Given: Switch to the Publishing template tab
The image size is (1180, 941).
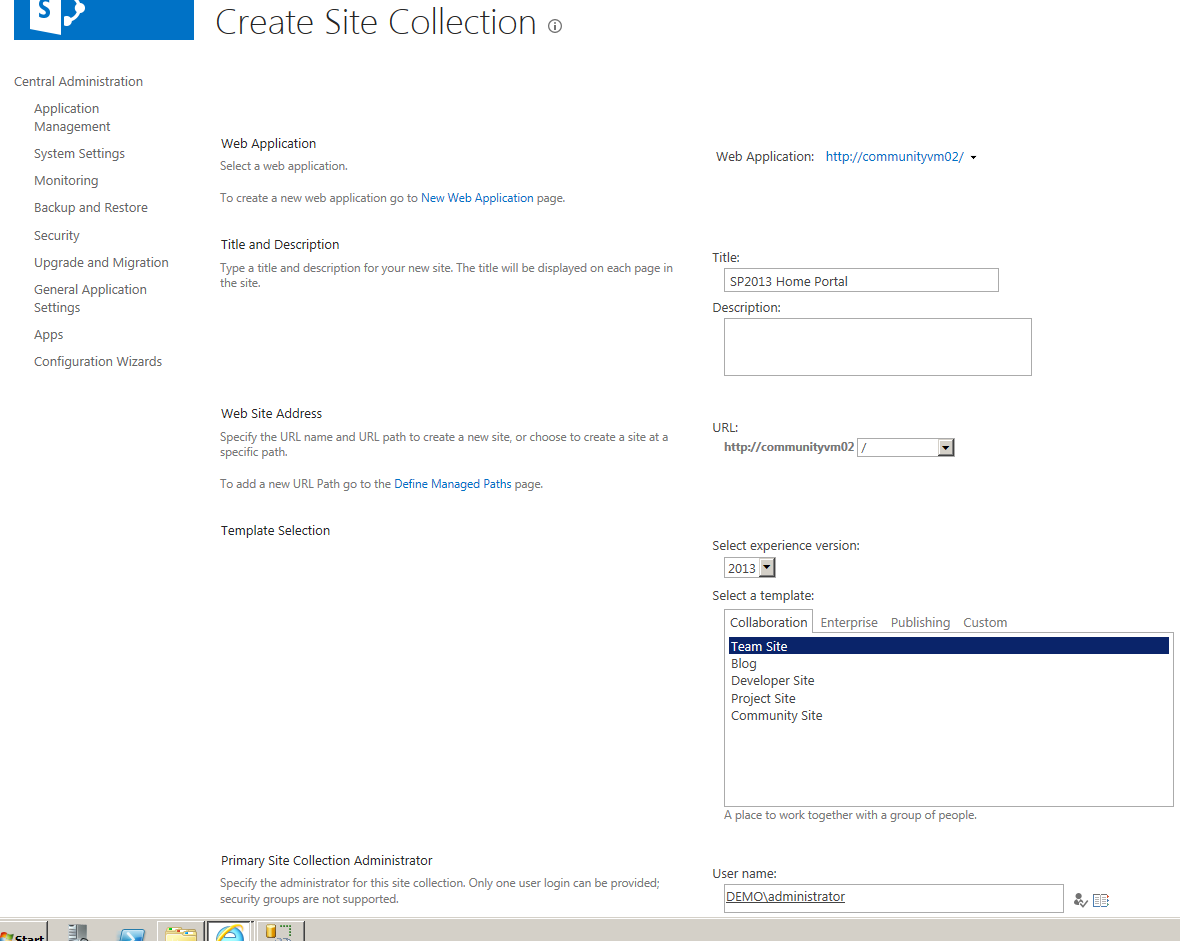Looking at the screenshot, I should [x=920, y=622].
